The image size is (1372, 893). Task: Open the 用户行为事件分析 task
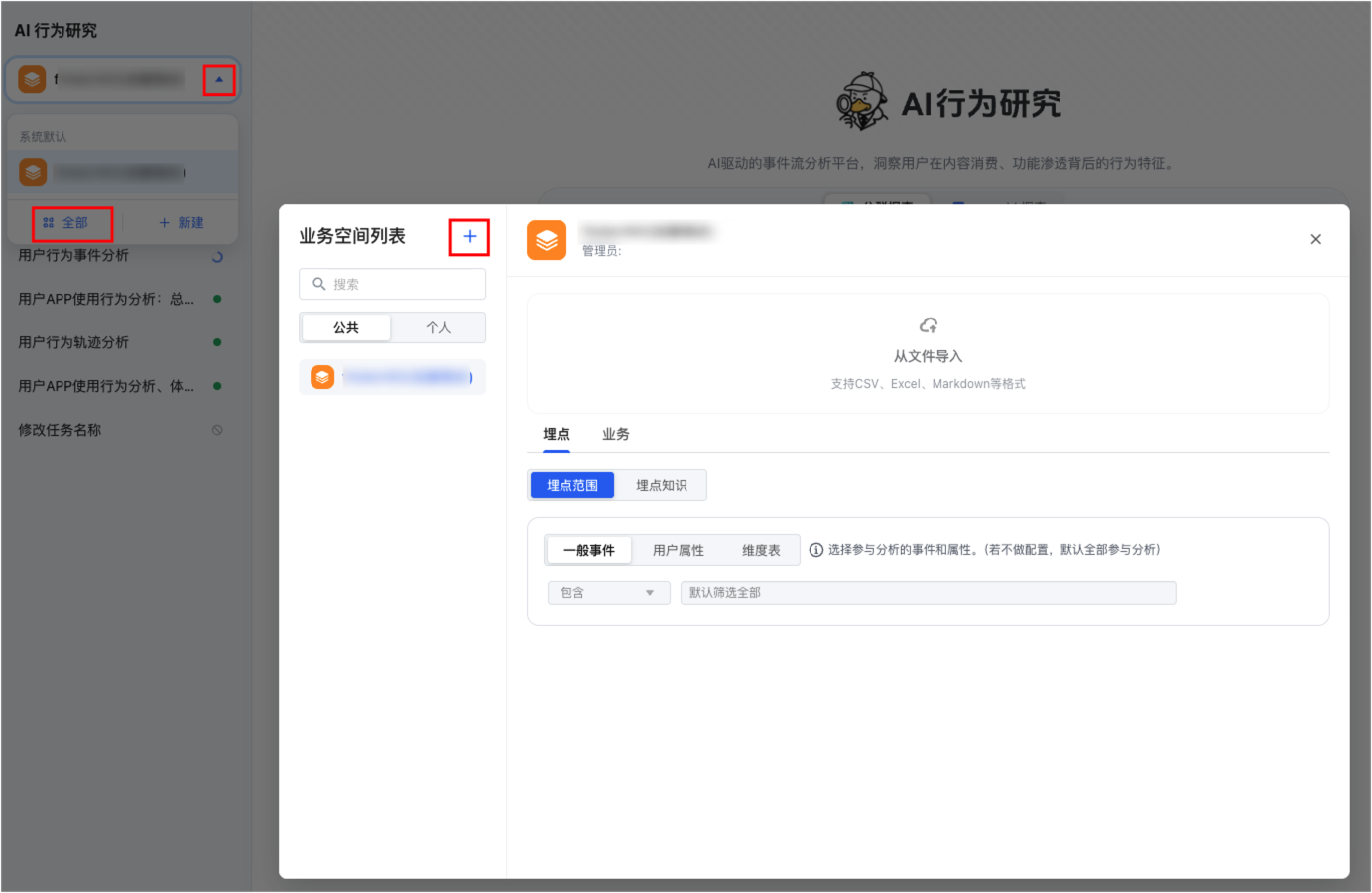pos(73,255)
